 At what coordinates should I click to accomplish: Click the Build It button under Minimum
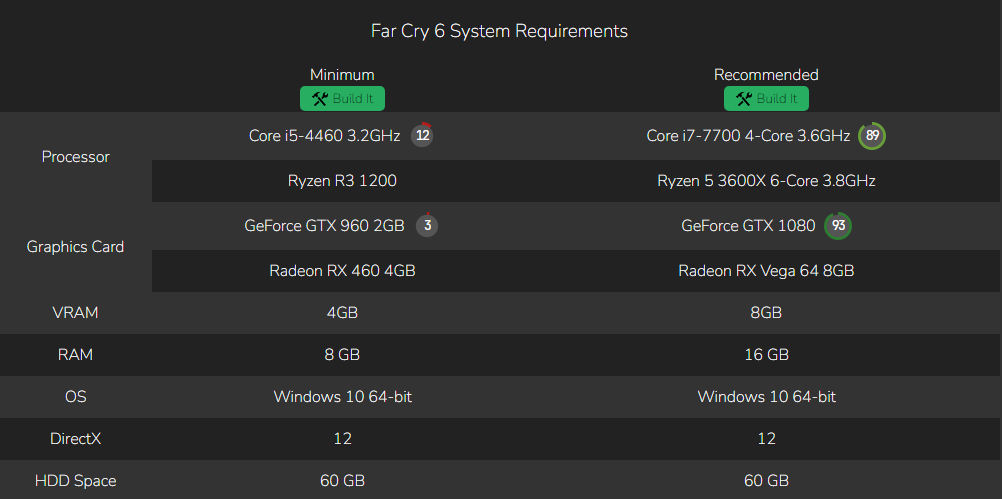coord(342,98)
